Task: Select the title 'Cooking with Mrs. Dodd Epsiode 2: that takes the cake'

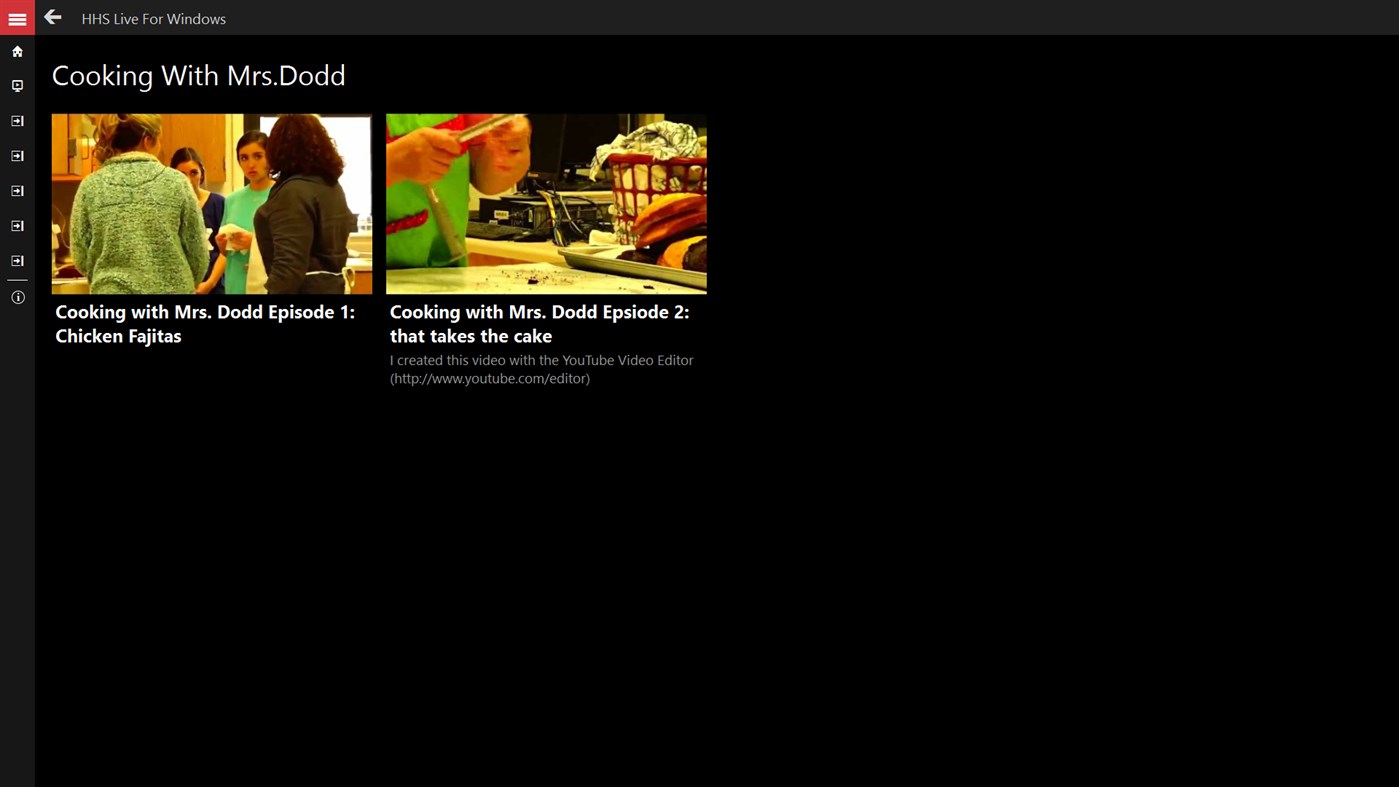Action: 539,324
